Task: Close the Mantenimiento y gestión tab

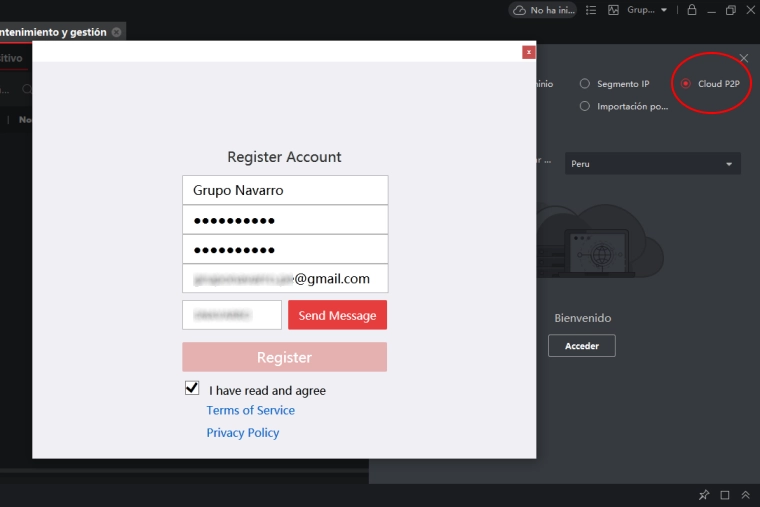Action: point(117,32)
